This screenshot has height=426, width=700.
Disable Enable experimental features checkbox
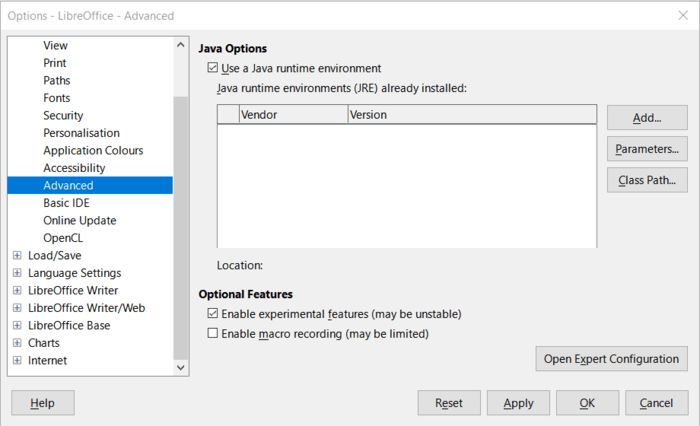tap(212, 313)
